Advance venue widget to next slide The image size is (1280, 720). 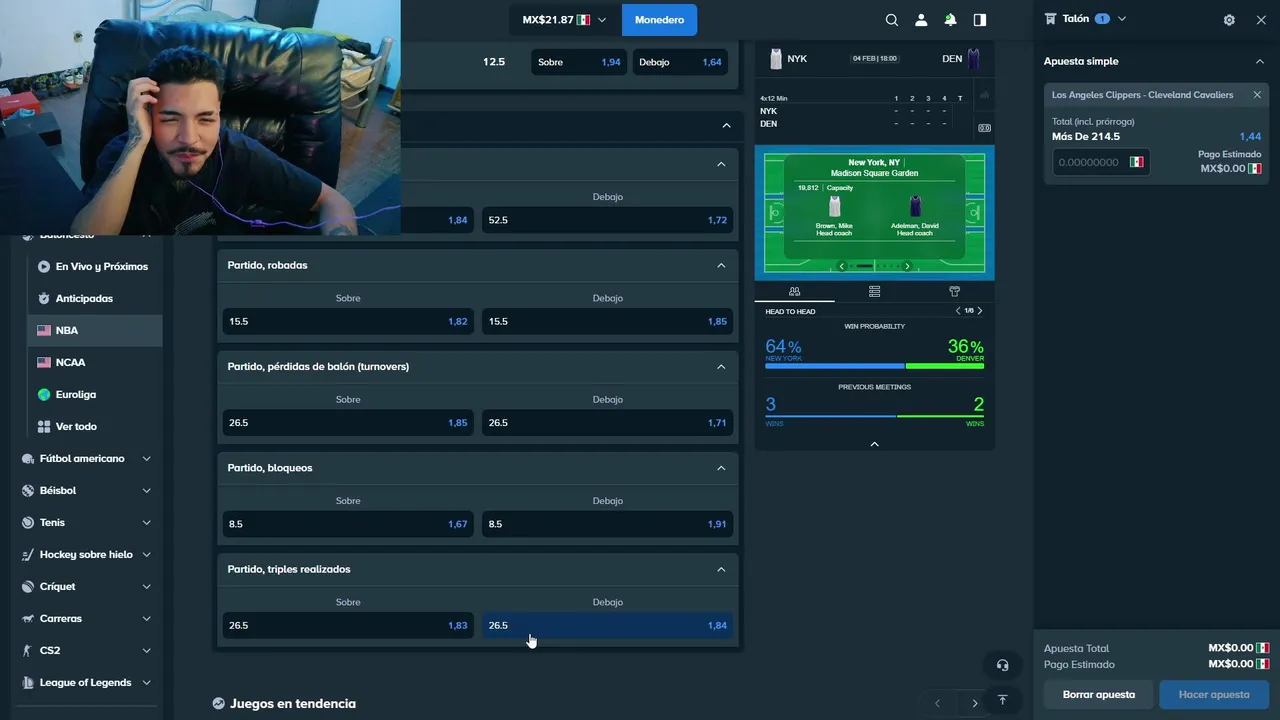click(x=907, y=266)
